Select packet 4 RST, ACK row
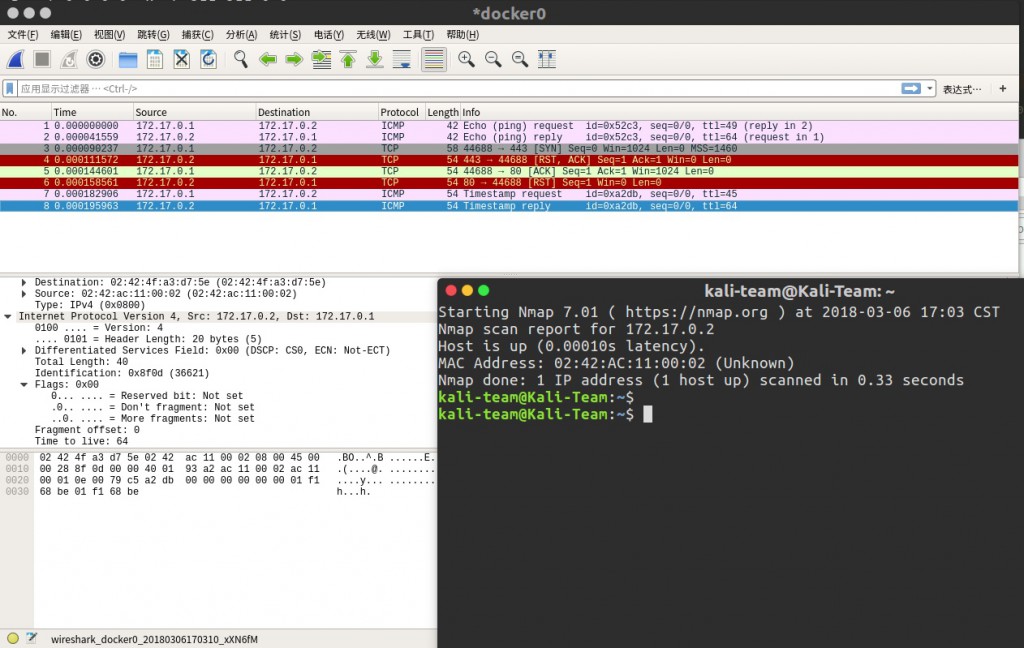Image resolution: width=1024 pixels, height=648 pixels. (509, 160)
